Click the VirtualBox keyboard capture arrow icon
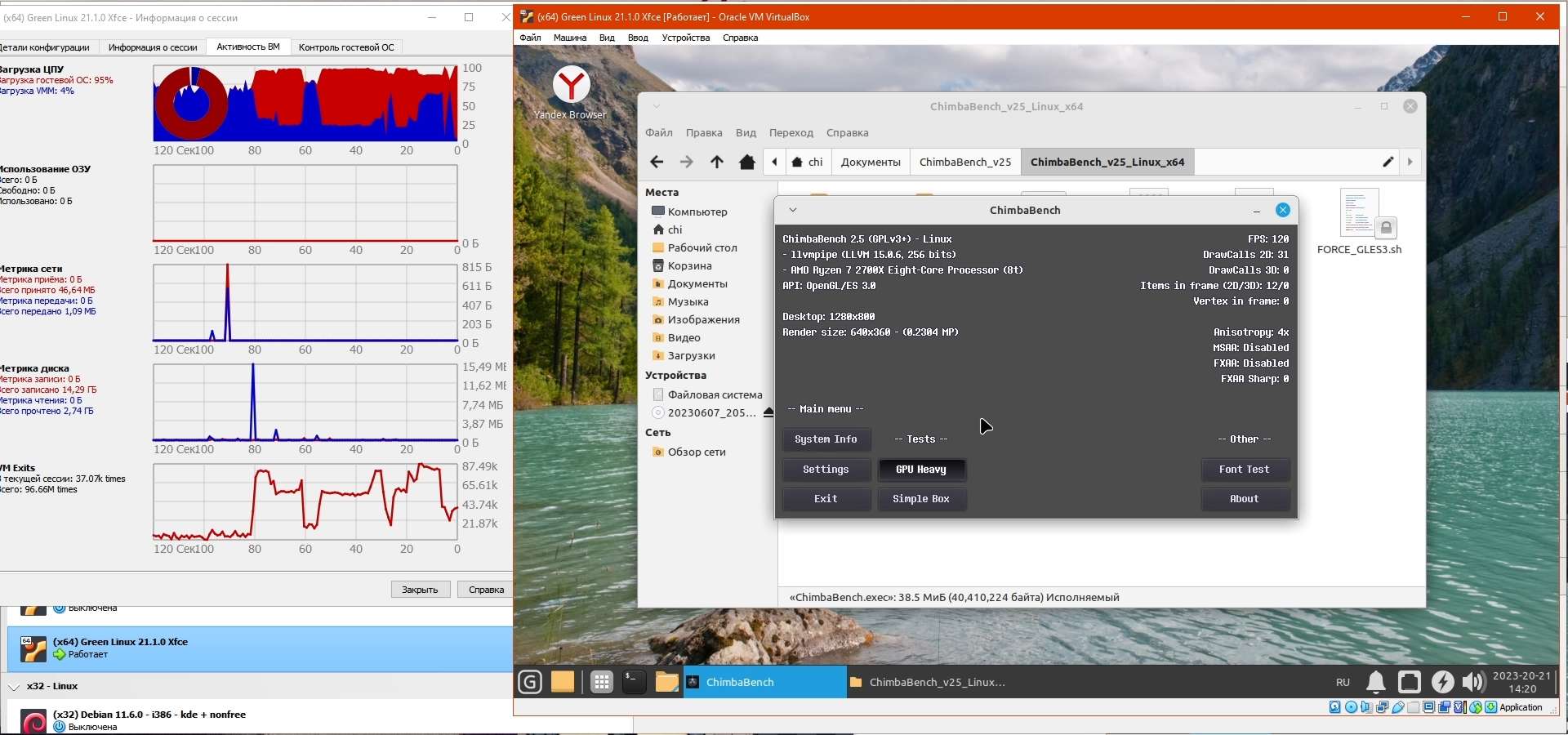The width and height of the screenshot is (1568, 735). tap(1491, 707)
